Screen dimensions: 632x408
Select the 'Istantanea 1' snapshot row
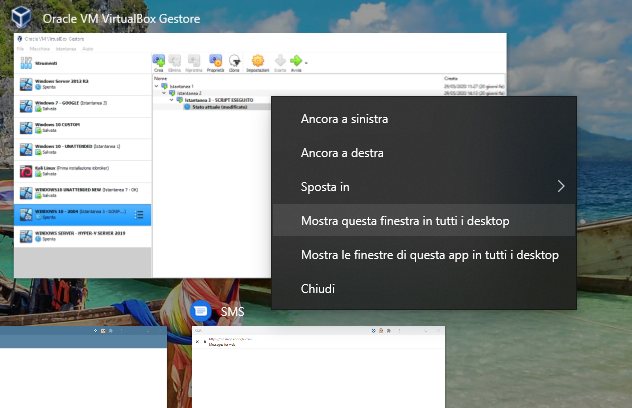coord(178,86)
